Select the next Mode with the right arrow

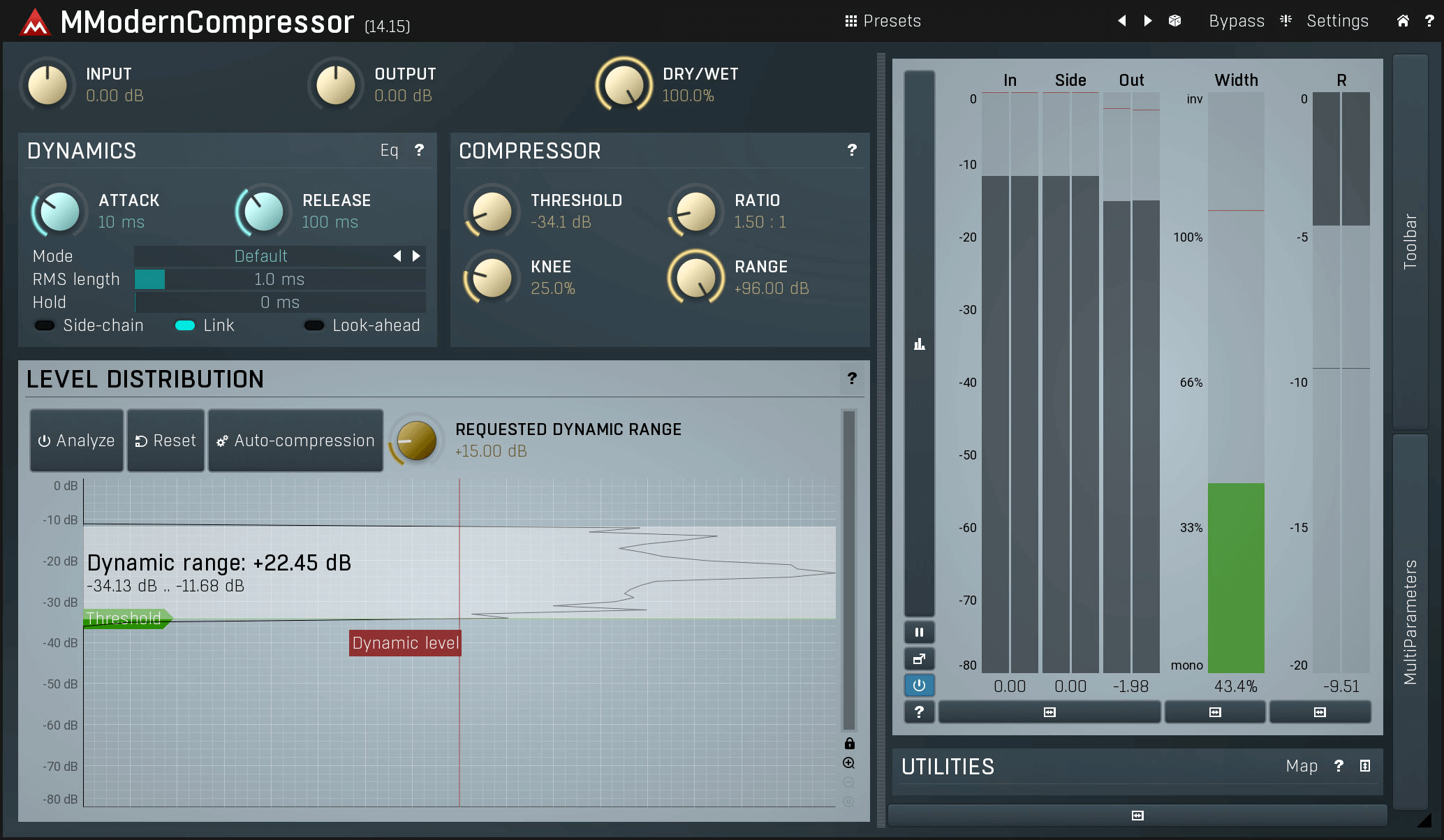[417, 256]
